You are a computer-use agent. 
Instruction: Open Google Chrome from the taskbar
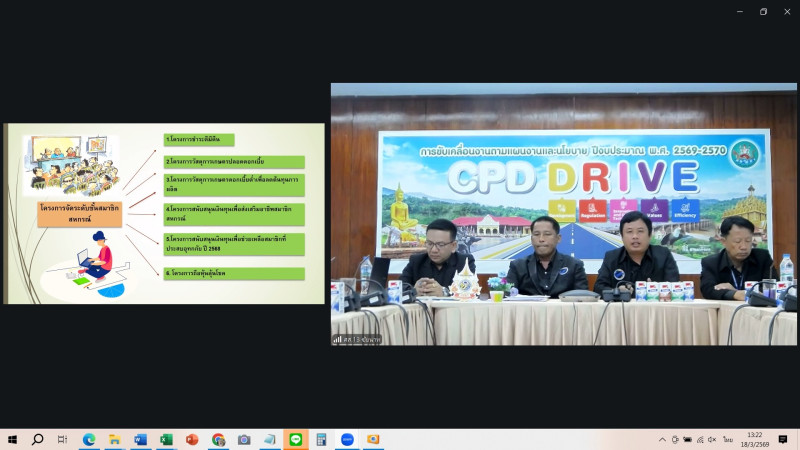(x=218, y=439)
